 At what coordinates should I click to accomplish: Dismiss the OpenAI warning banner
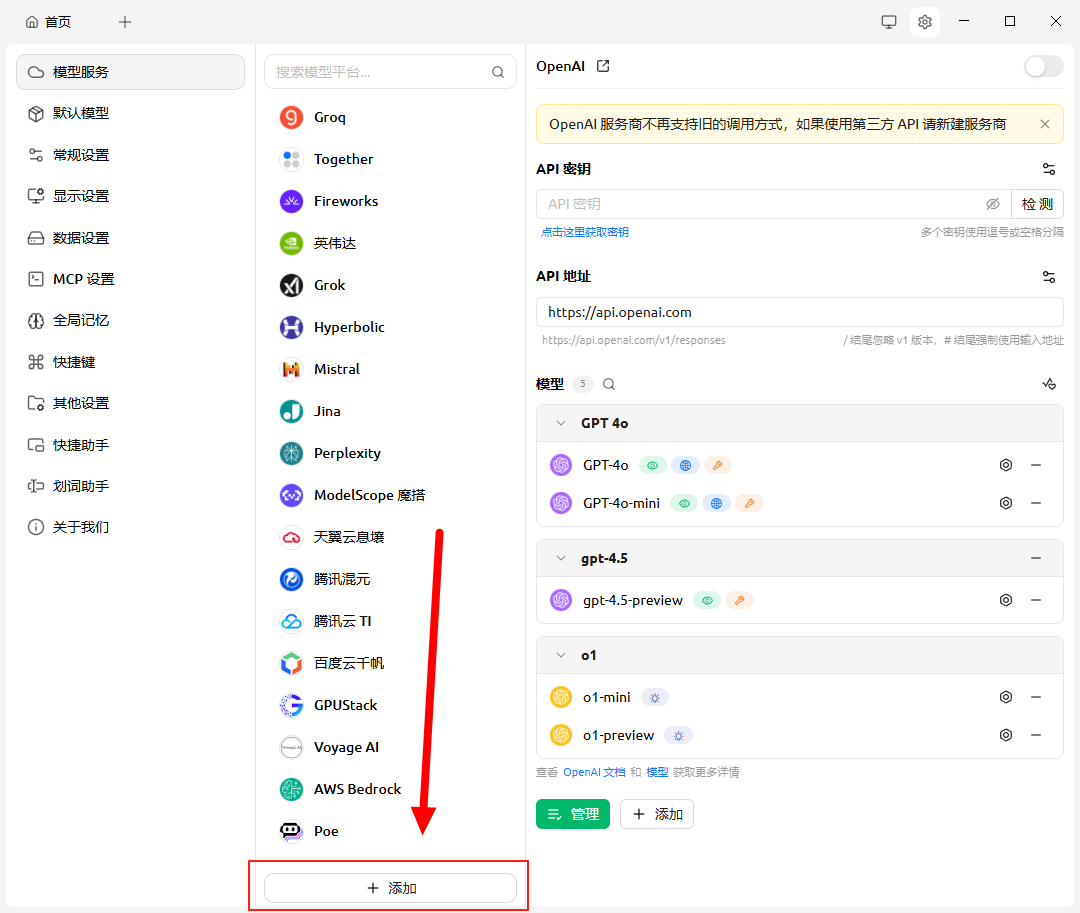1045,124
